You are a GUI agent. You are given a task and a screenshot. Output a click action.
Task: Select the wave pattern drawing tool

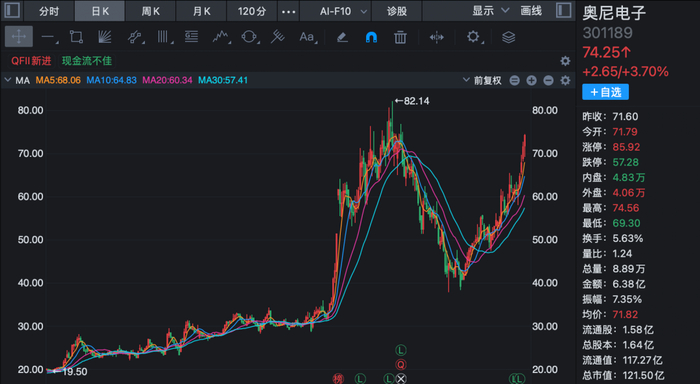221,37
